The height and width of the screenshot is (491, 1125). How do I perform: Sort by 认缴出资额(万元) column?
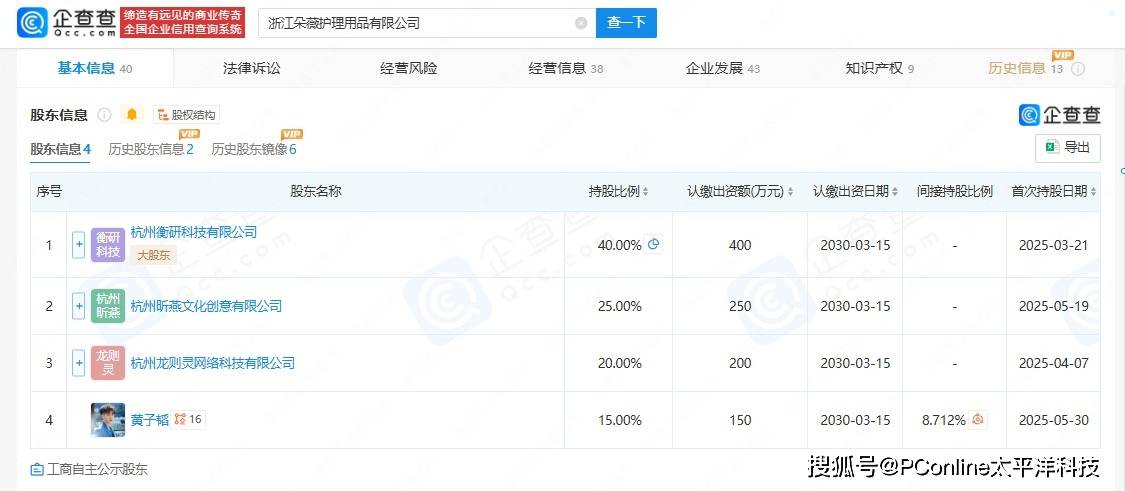(x=740, y=192)
